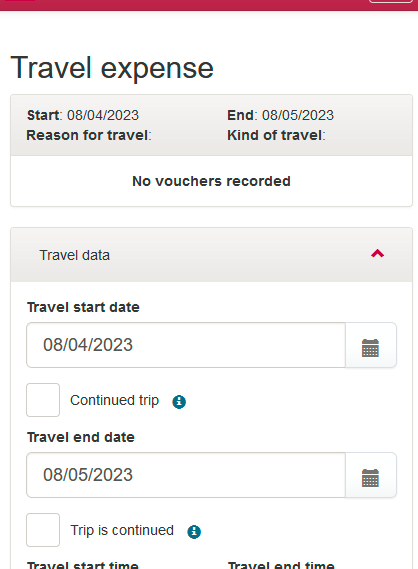This screenshot has width=418, height=569.
Task: Click the Travel expense page heading
Action: [112, 68]
